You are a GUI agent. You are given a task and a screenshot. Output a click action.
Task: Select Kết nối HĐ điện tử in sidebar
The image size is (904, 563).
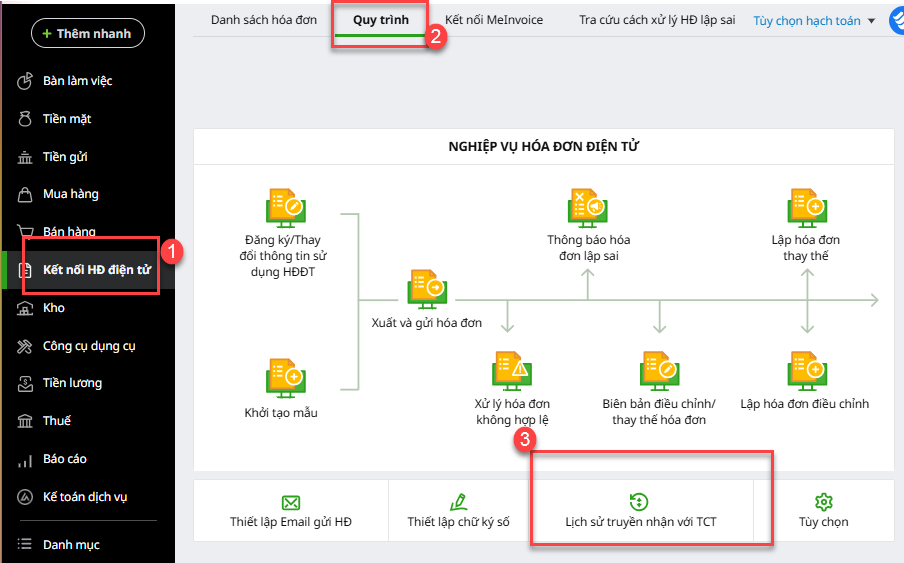click(96, 270)
